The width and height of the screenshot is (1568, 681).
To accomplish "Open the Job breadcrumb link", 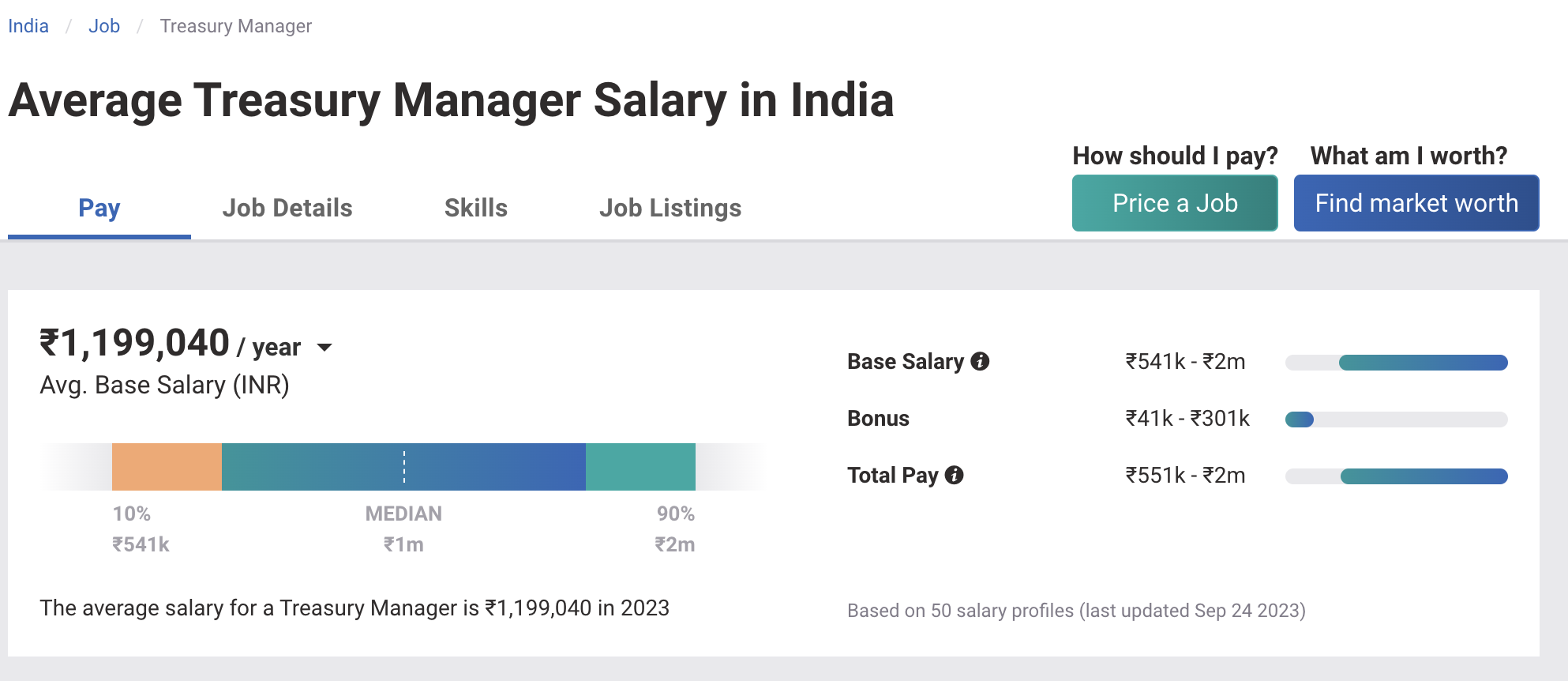I will click(x=104, y=26).
